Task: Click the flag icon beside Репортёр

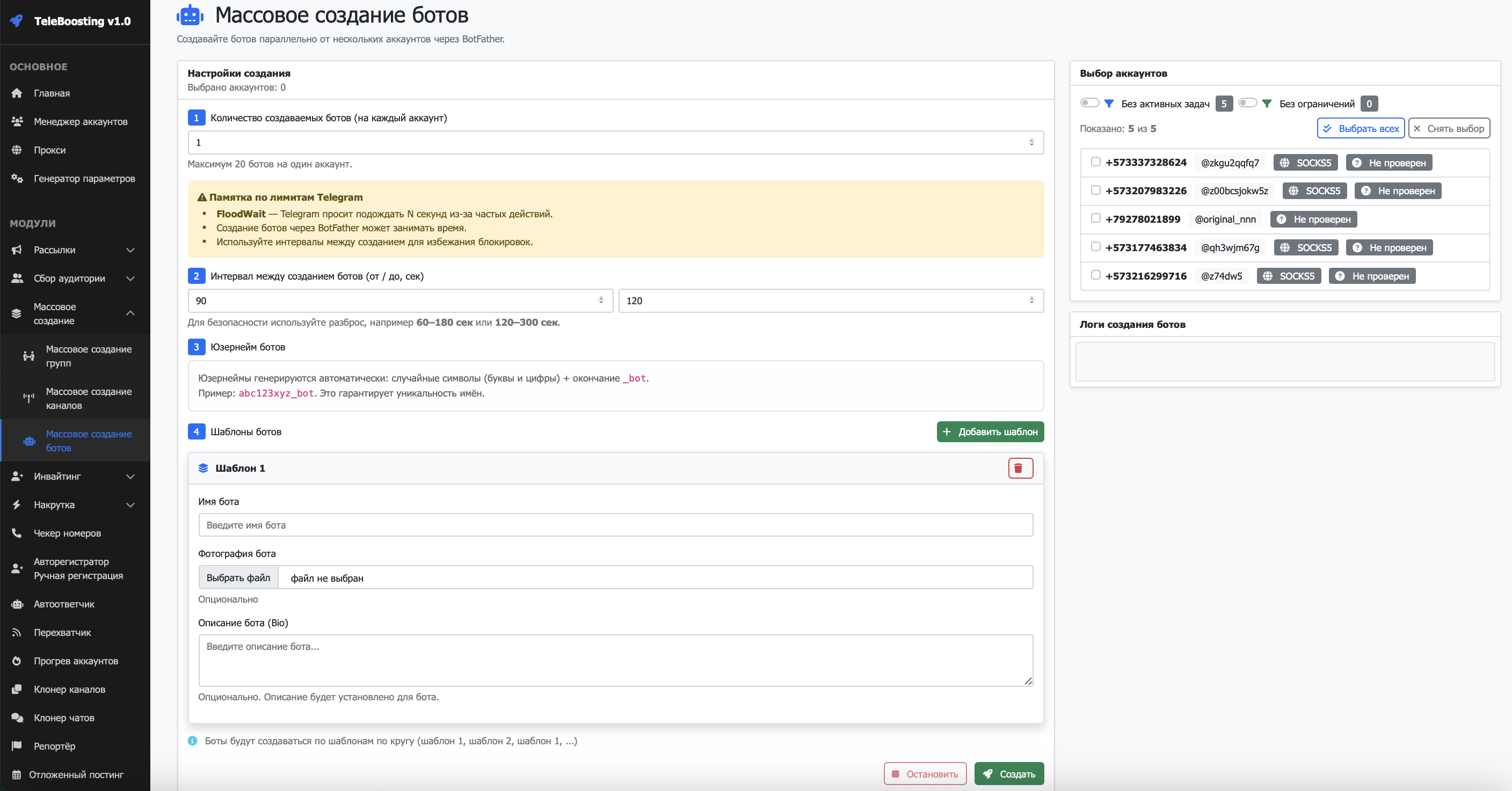Action: tap(17, 746)
